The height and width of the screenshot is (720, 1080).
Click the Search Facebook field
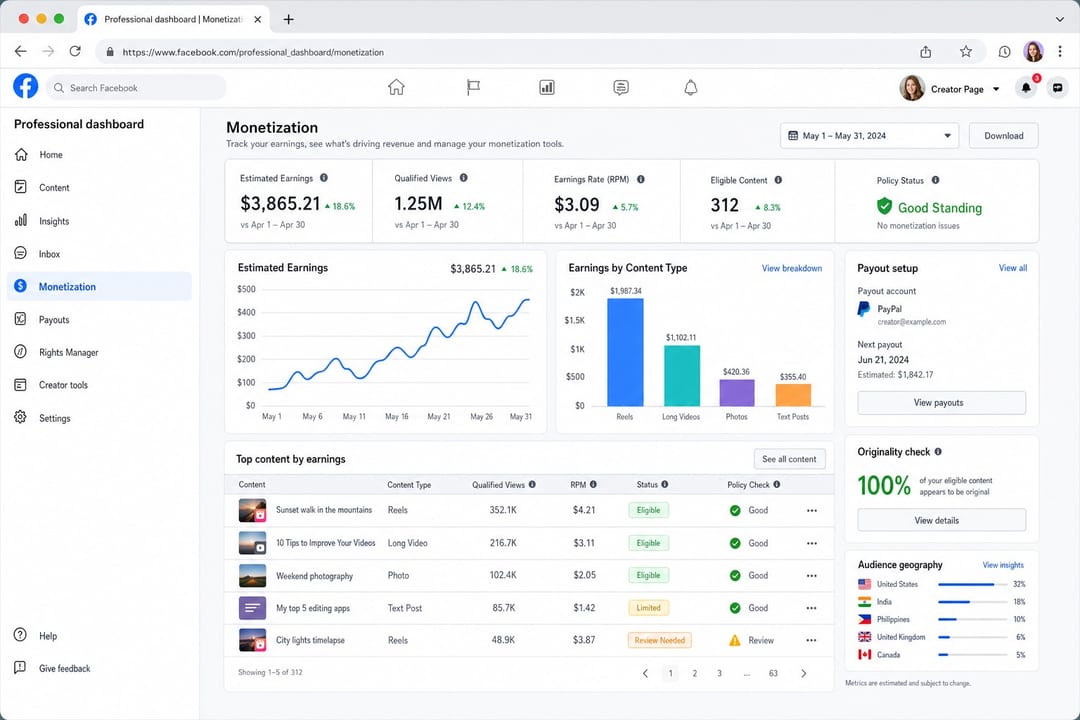click(x=136, y=88)
